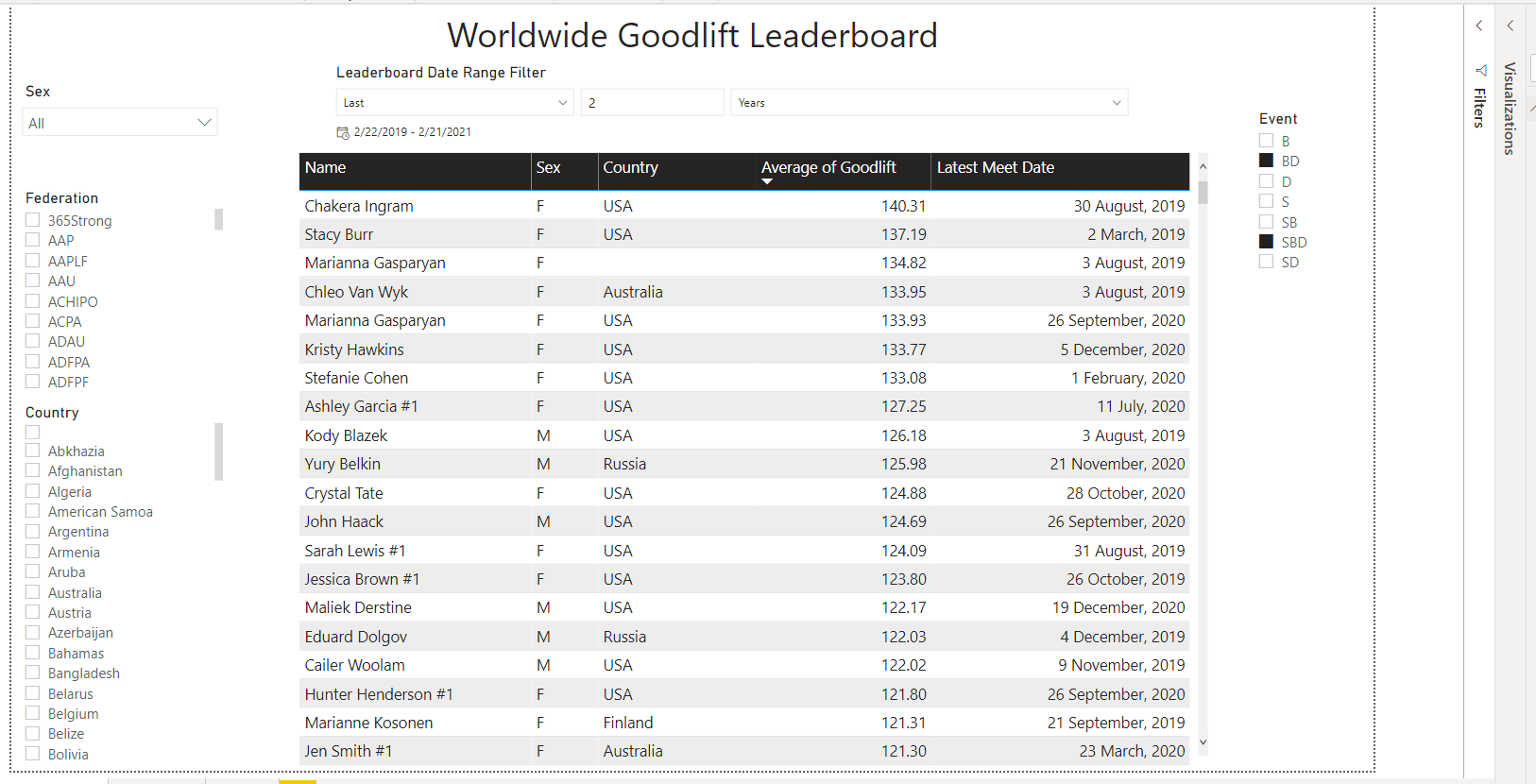
Task: Select the Crystal Tate name cell
Action: [344, 493]
